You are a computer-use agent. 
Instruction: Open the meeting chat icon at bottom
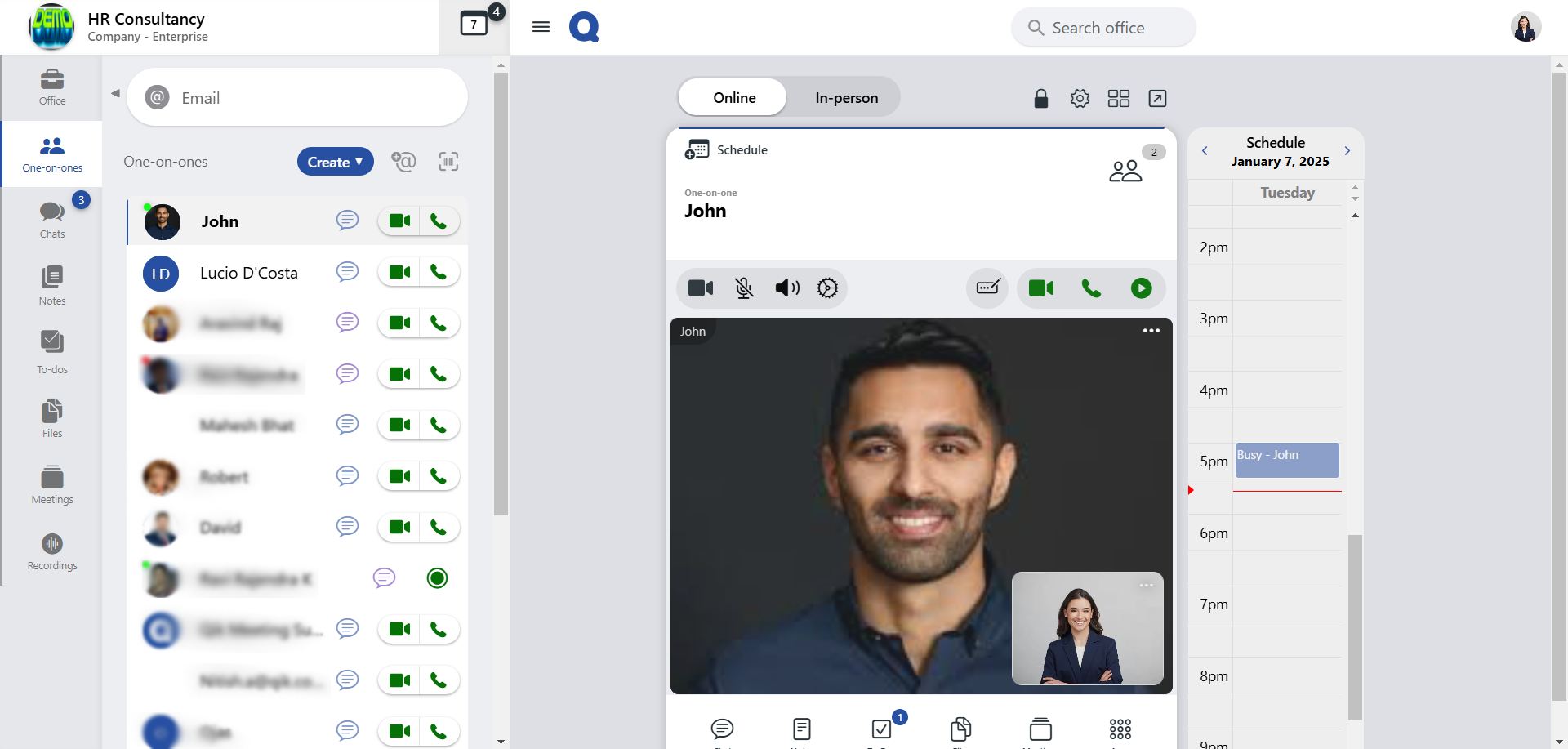click(723, 729)
